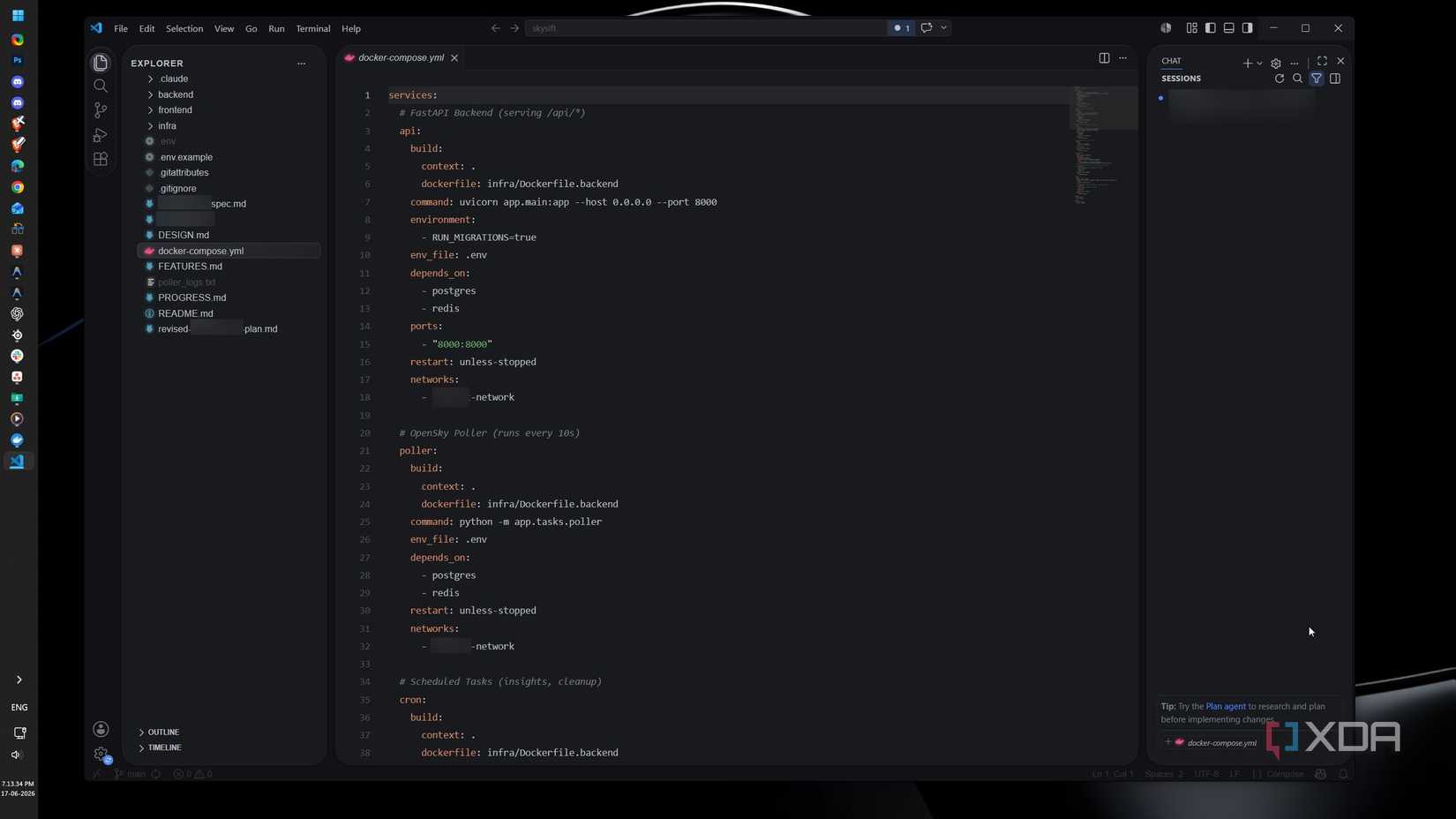
Task: Refresh the chat sessions list
Action: (1280, 79)
